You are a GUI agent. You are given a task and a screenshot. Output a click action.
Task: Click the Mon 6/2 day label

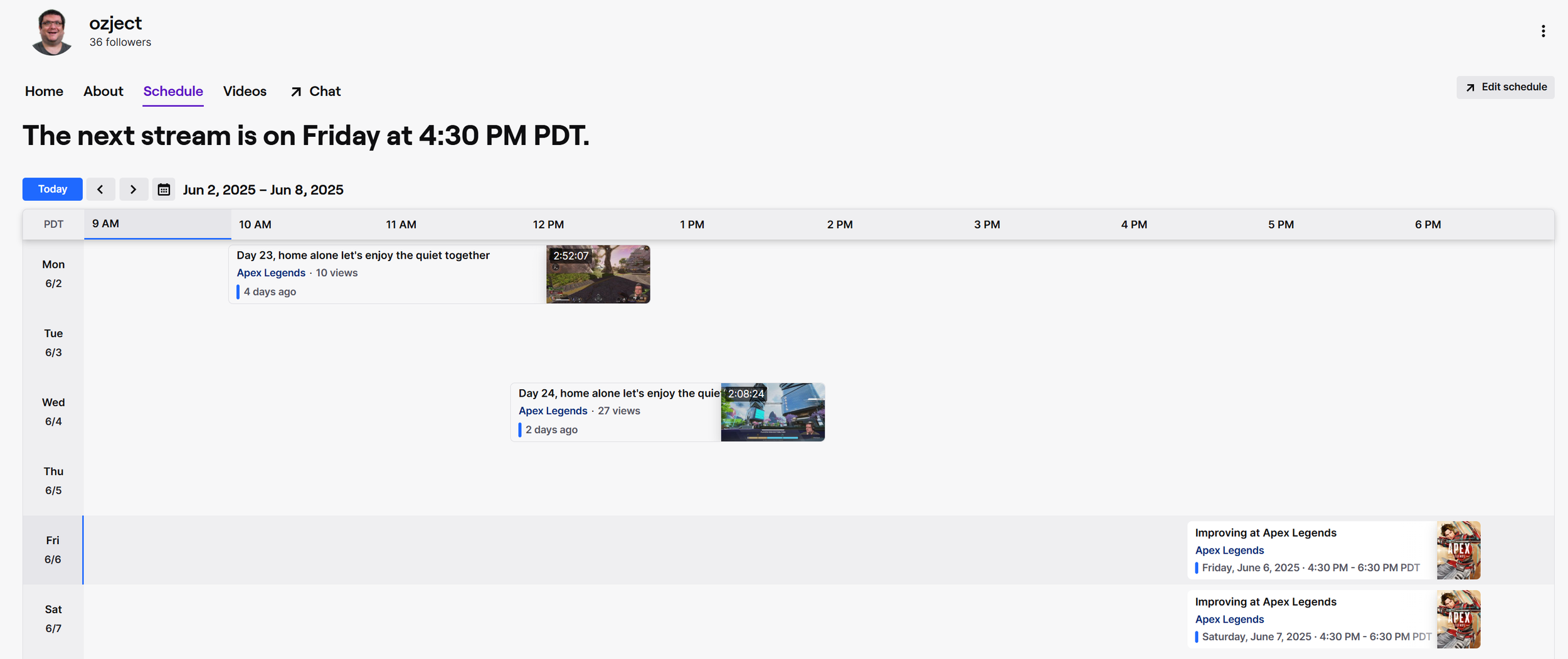coord(53,274)
